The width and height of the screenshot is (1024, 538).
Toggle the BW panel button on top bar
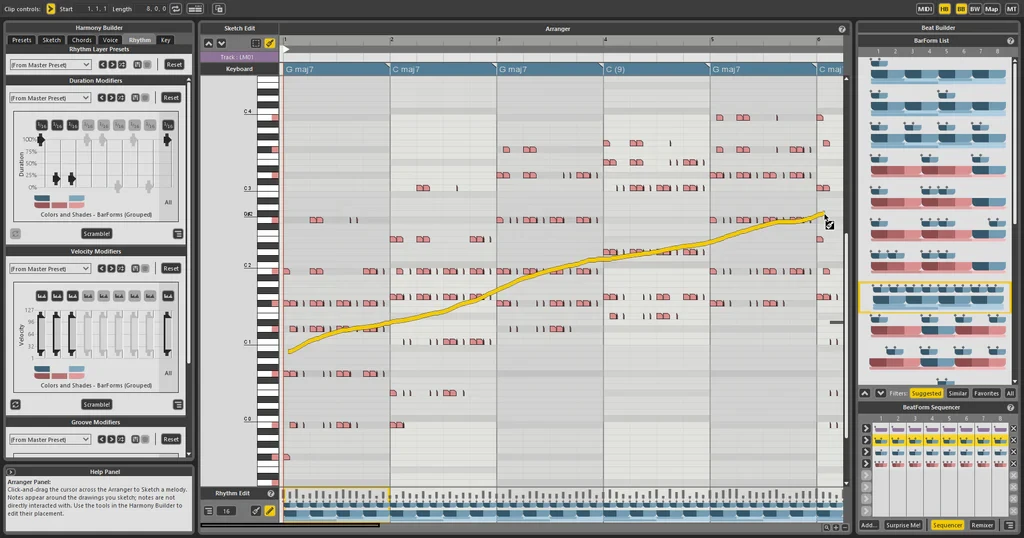(975, 9)
